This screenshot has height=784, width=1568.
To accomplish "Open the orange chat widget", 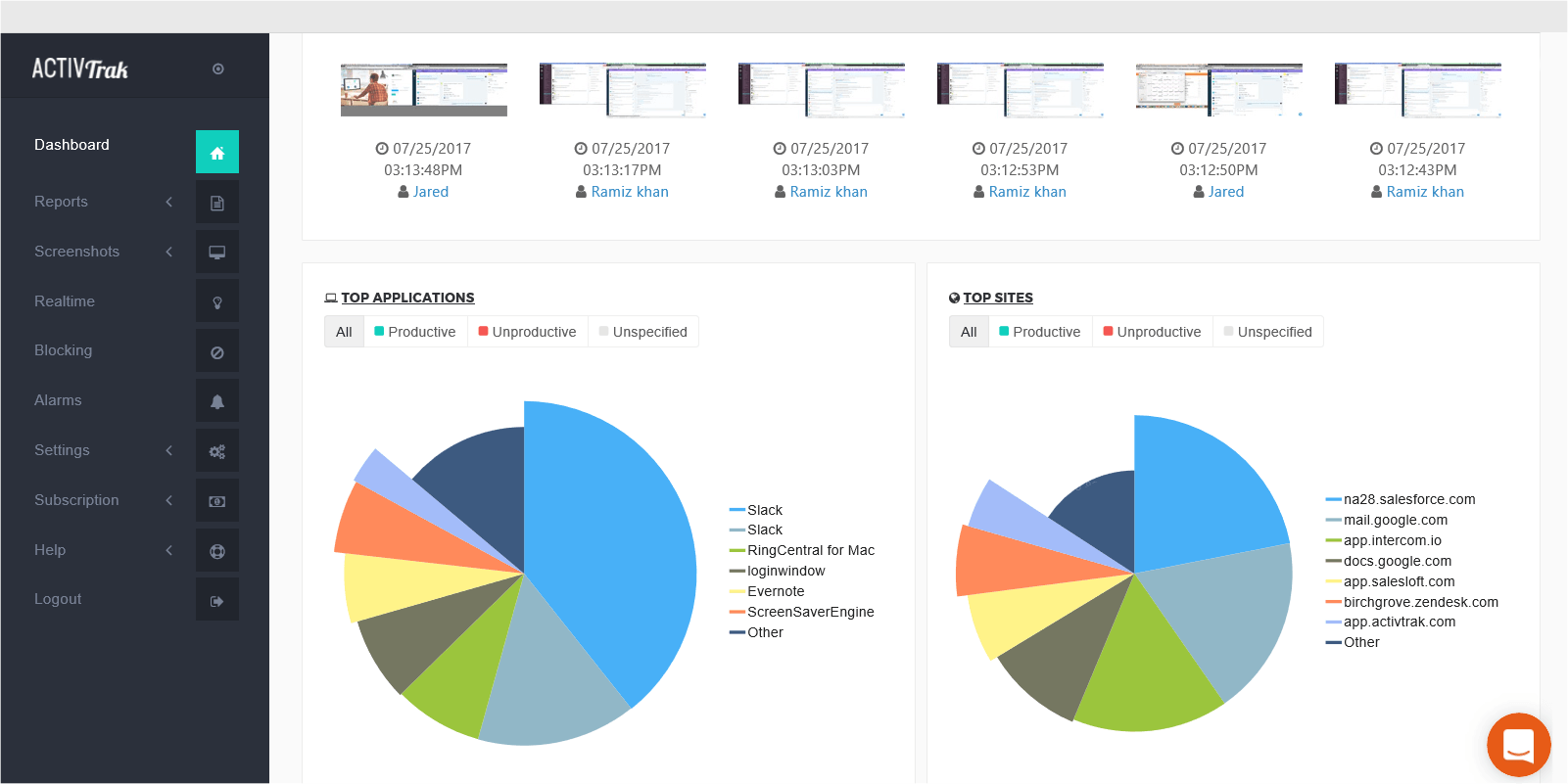I will coord(1518,745).
